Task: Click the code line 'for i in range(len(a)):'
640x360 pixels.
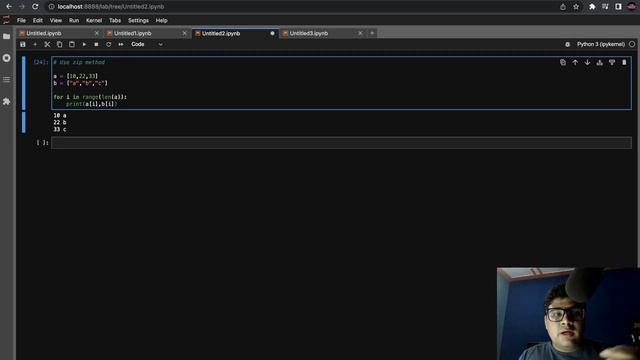Action: click(90, 97)
